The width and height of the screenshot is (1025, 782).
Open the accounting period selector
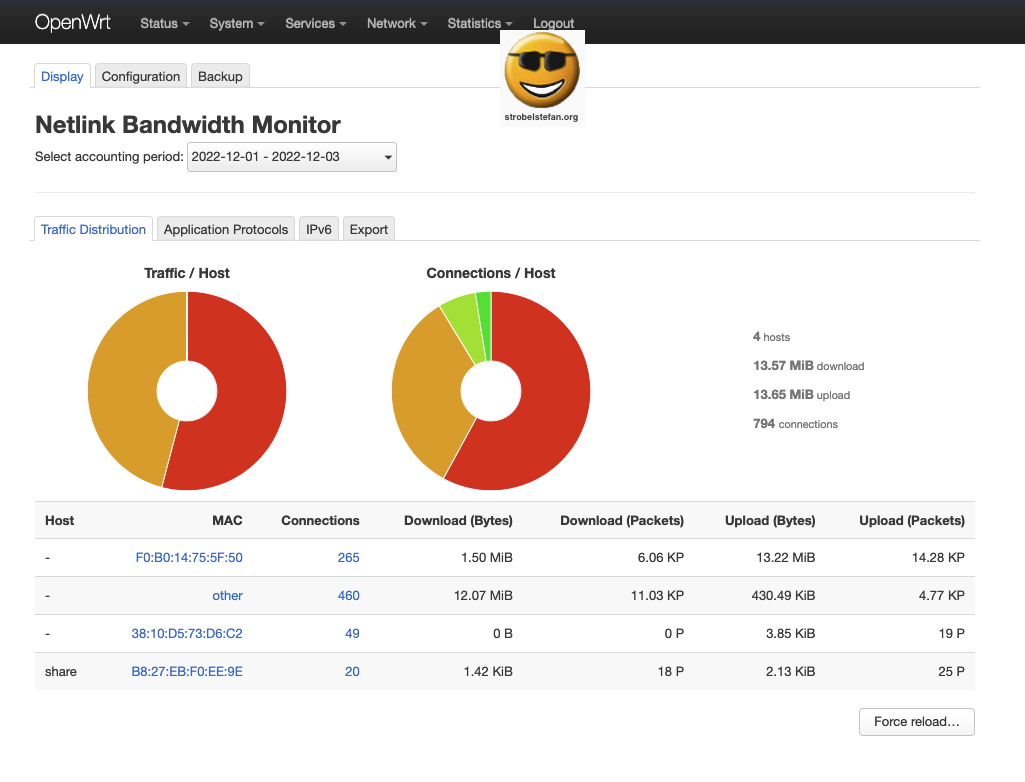pos(291,157)
